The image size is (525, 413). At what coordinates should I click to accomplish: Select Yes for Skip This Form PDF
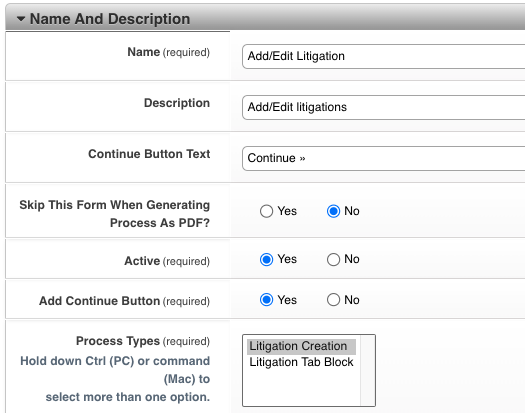pyautogui.click(x=267, y=211)
